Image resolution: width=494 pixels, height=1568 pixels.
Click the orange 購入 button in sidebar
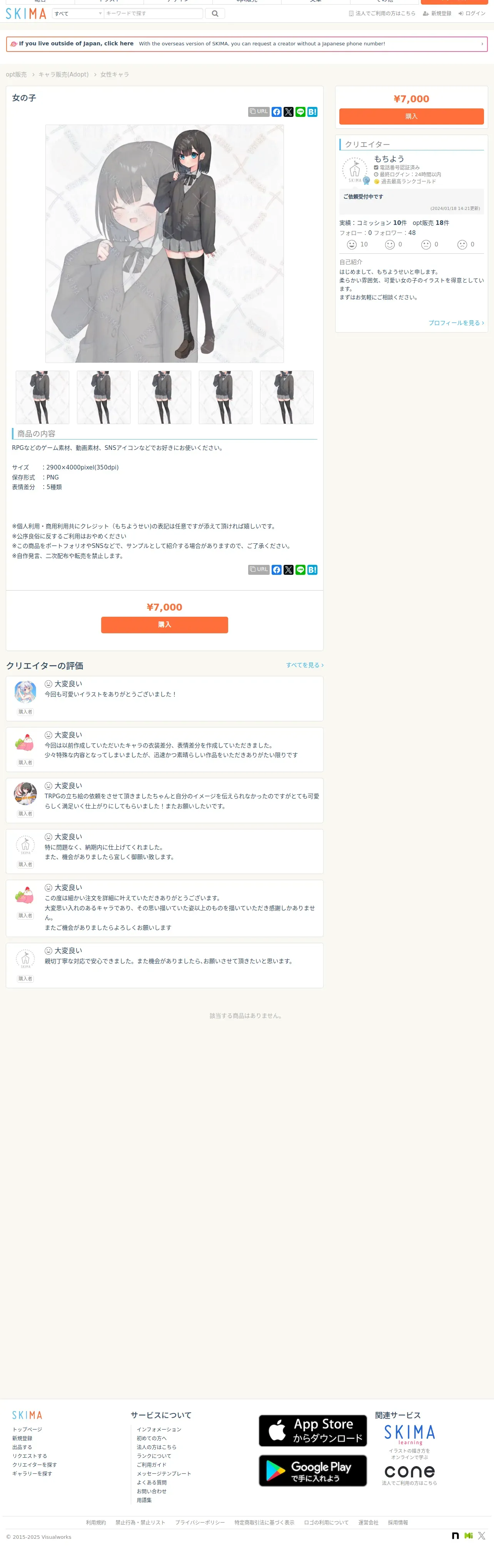411,116
